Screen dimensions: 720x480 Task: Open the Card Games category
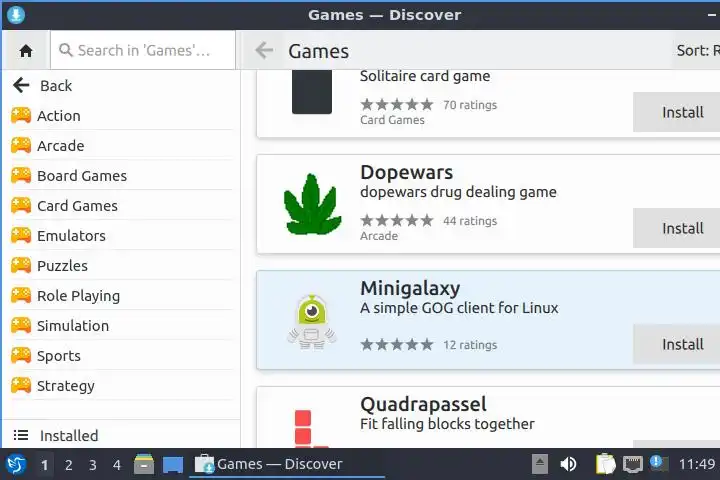122,206
